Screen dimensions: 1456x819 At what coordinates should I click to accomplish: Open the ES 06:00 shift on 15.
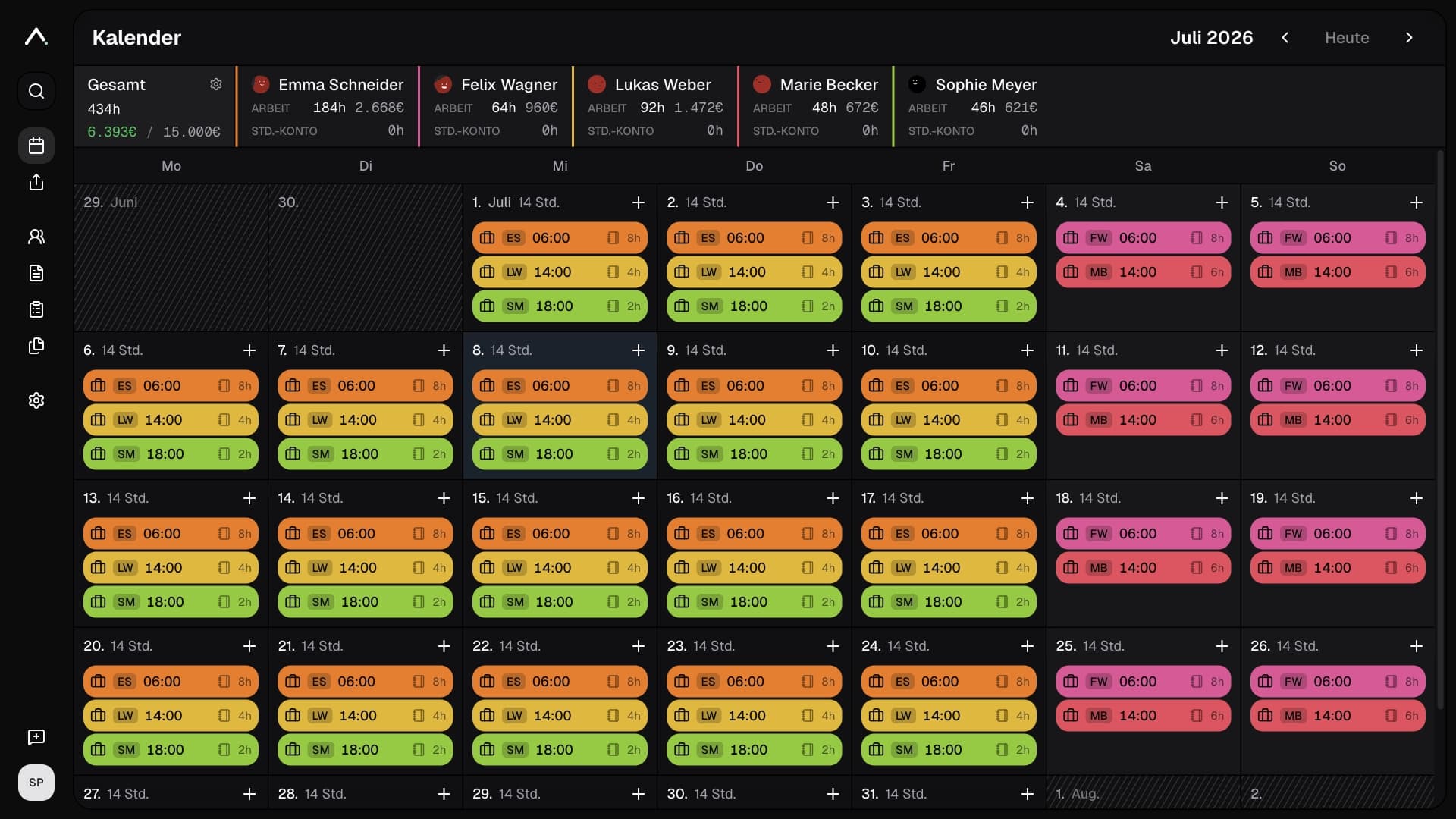560,534
